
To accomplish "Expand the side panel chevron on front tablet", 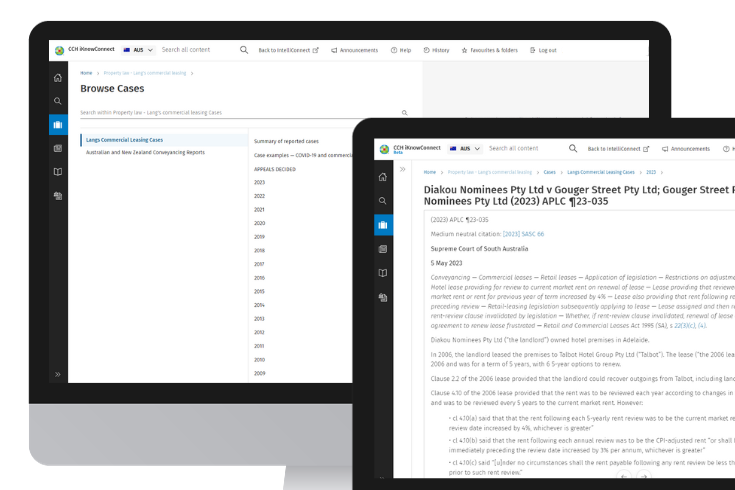I will (403, 170).
